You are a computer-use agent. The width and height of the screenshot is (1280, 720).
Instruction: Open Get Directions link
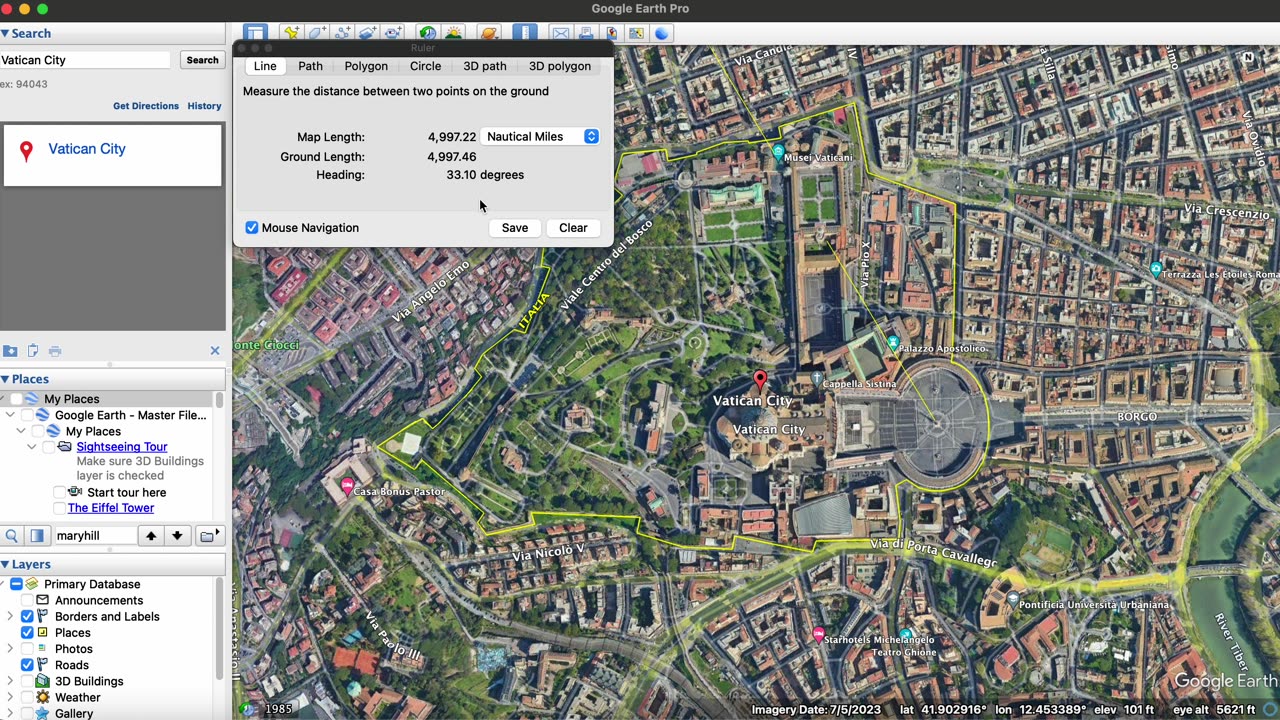(x=146, y=106)
